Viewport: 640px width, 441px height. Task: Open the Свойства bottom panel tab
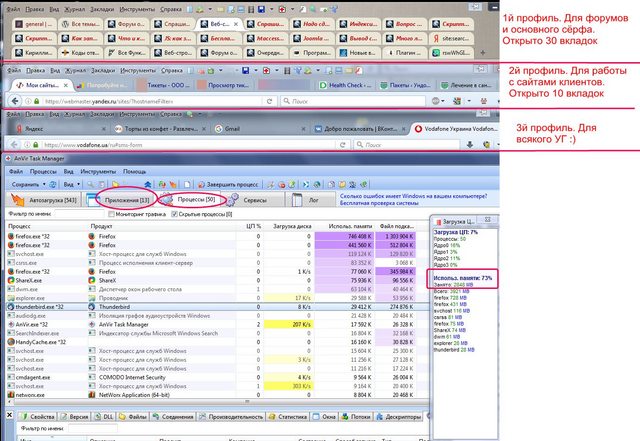[37, 415]
